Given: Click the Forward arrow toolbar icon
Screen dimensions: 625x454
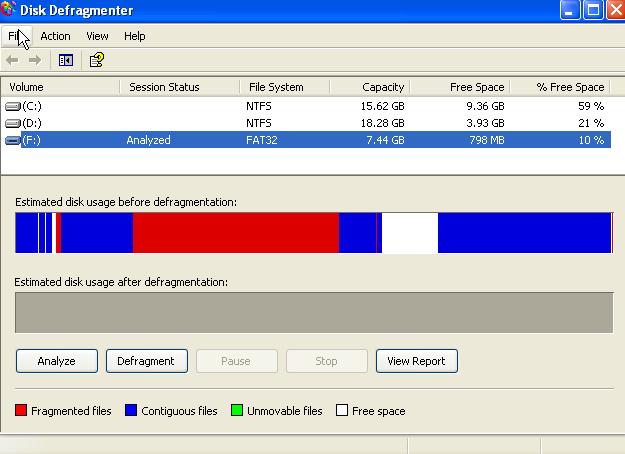Looking at the screenshot, I should pyautogui.click(x=35, y=60).
